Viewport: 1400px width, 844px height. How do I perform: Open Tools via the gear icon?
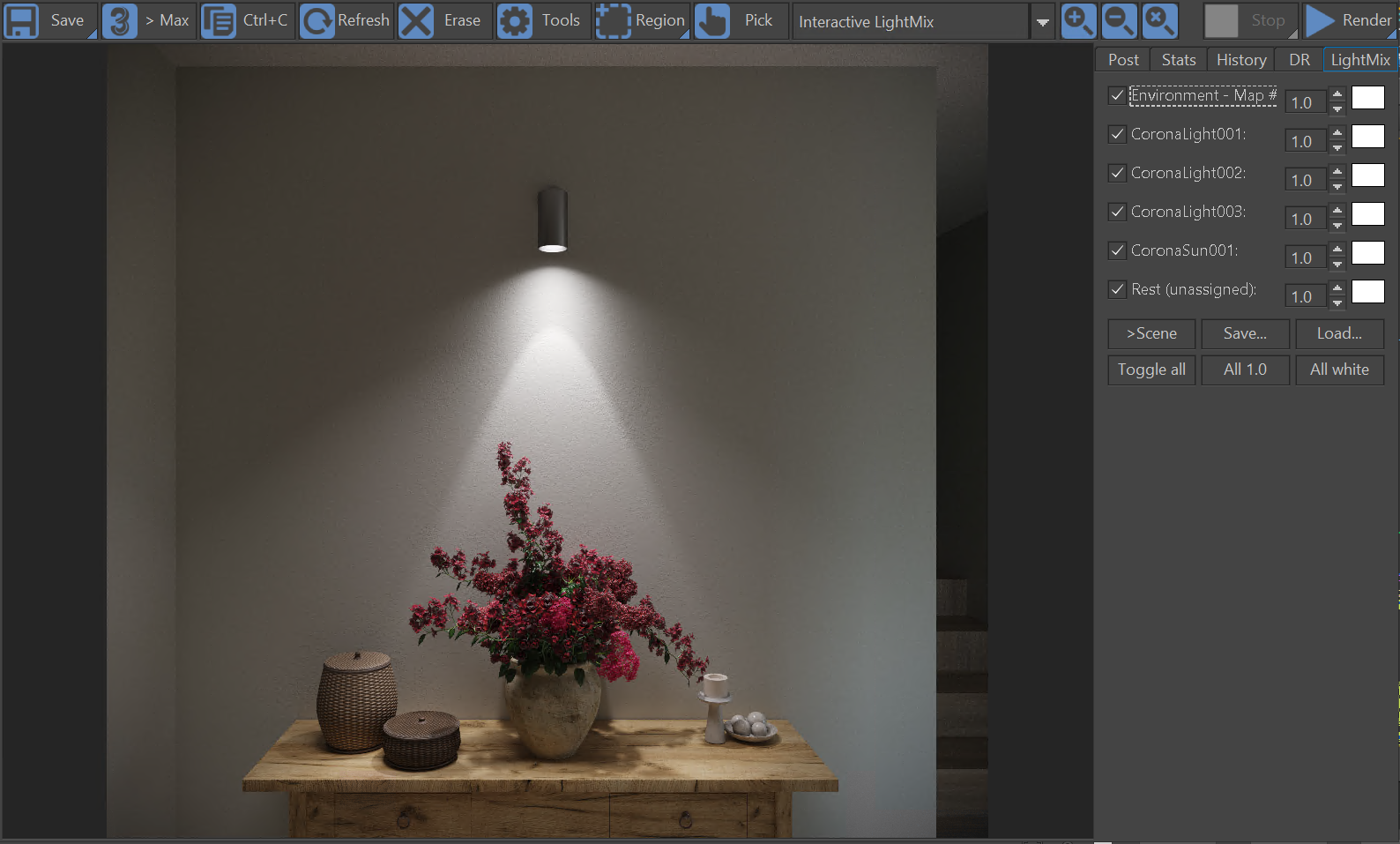[515, 21]
